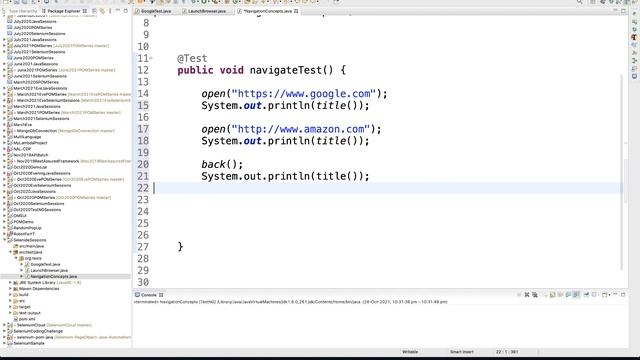Screen dimensions: 640x360
Task: Minimize the Package Explorer view
Action: [x=118, y=11]
